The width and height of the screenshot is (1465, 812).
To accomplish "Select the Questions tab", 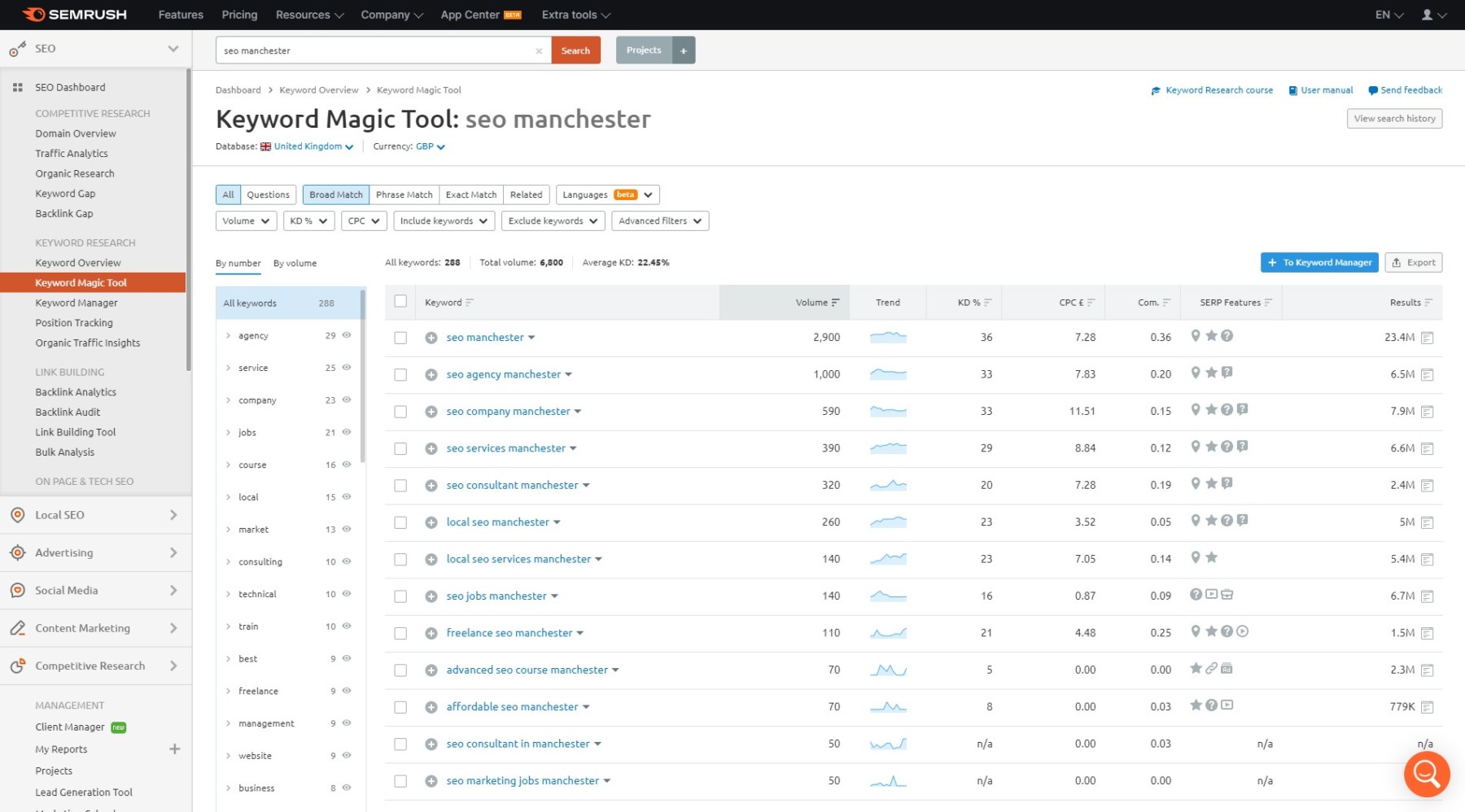I will pyautogui.click(x=268, y=195).
